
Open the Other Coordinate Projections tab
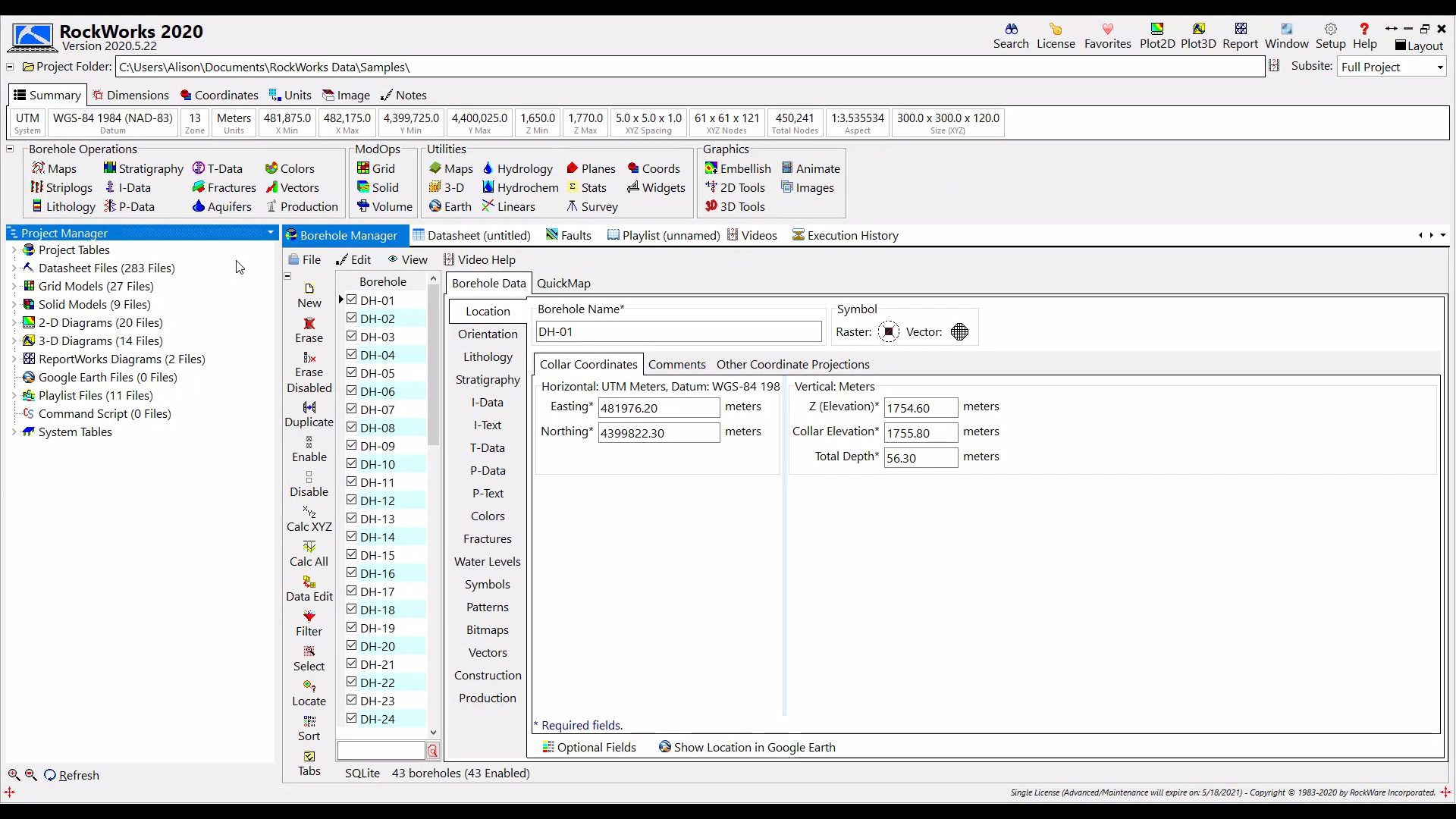pos(792,364)
